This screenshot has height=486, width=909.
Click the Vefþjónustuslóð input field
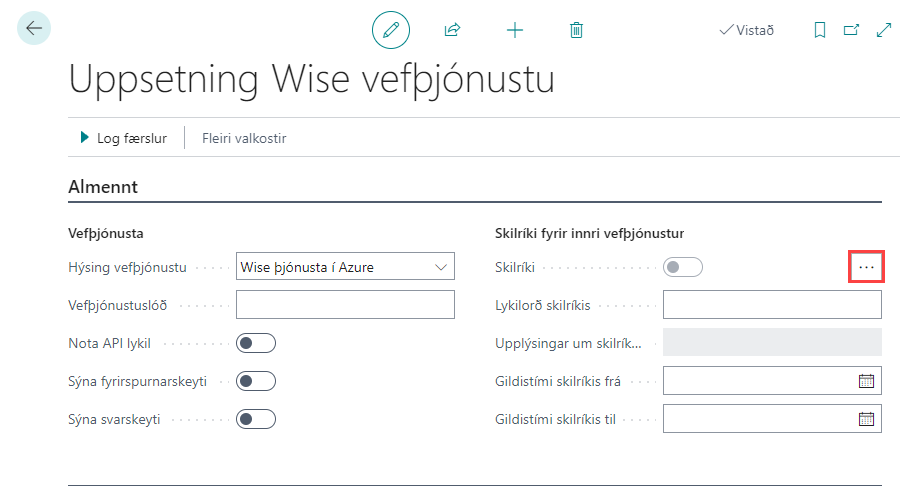pos(345,305)
